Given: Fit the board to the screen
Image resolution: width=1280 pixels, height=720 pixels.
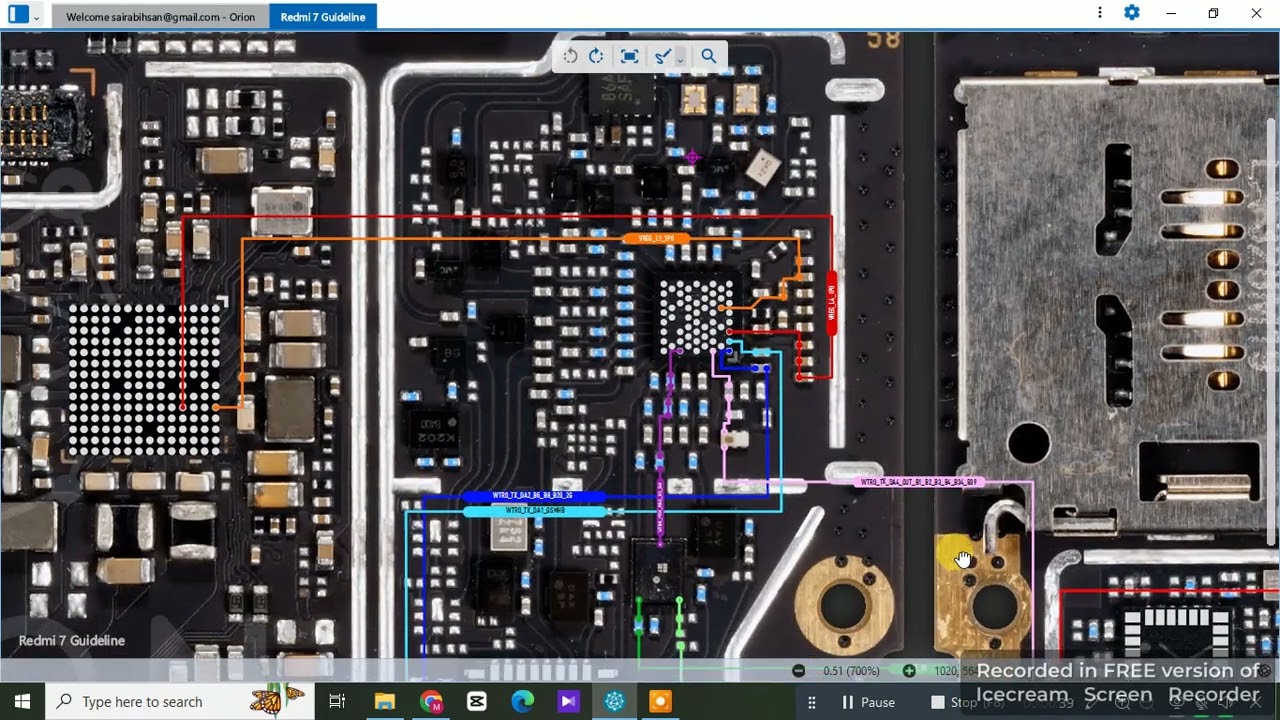Looking at the screenshot, I should pos(629,56).
